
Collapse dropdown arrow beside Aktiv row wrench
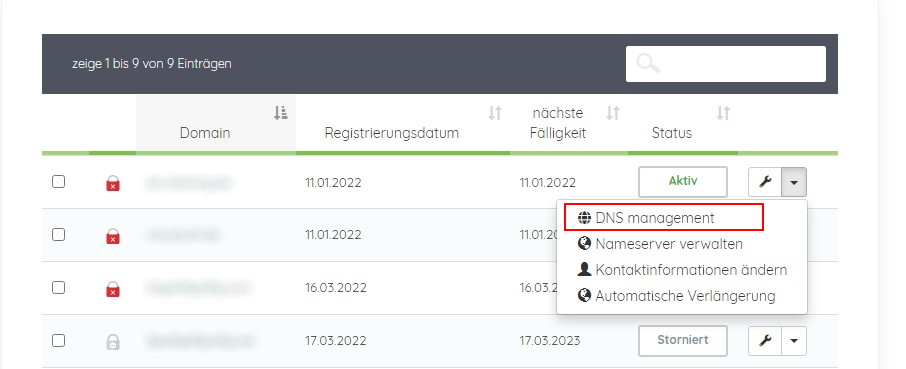click(794, 182)
